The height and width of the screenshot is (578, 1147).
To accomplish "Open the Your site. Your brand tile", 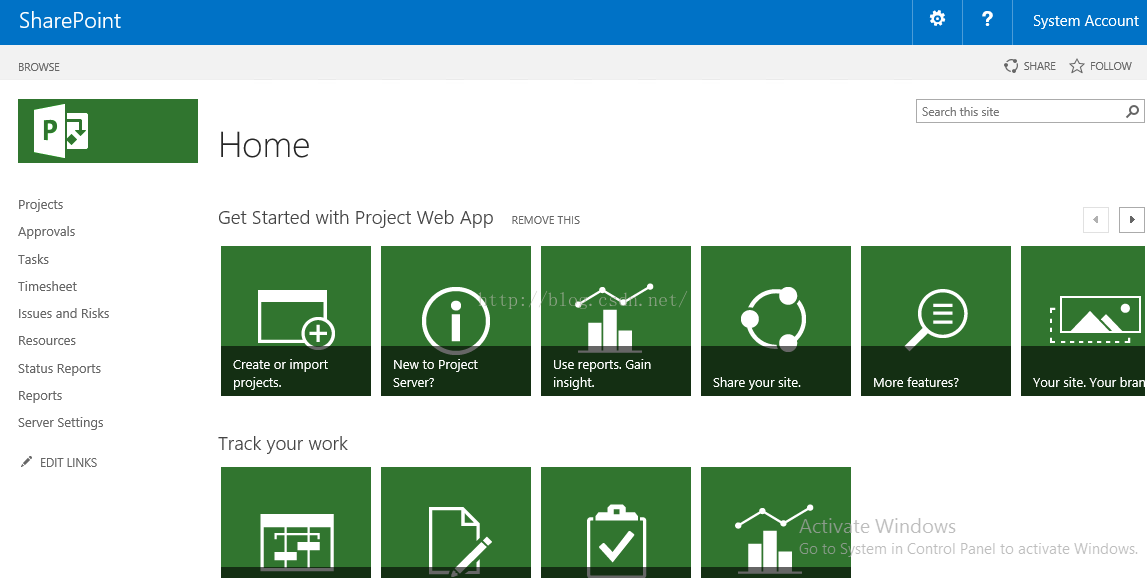I will (x=1084, y=320).
